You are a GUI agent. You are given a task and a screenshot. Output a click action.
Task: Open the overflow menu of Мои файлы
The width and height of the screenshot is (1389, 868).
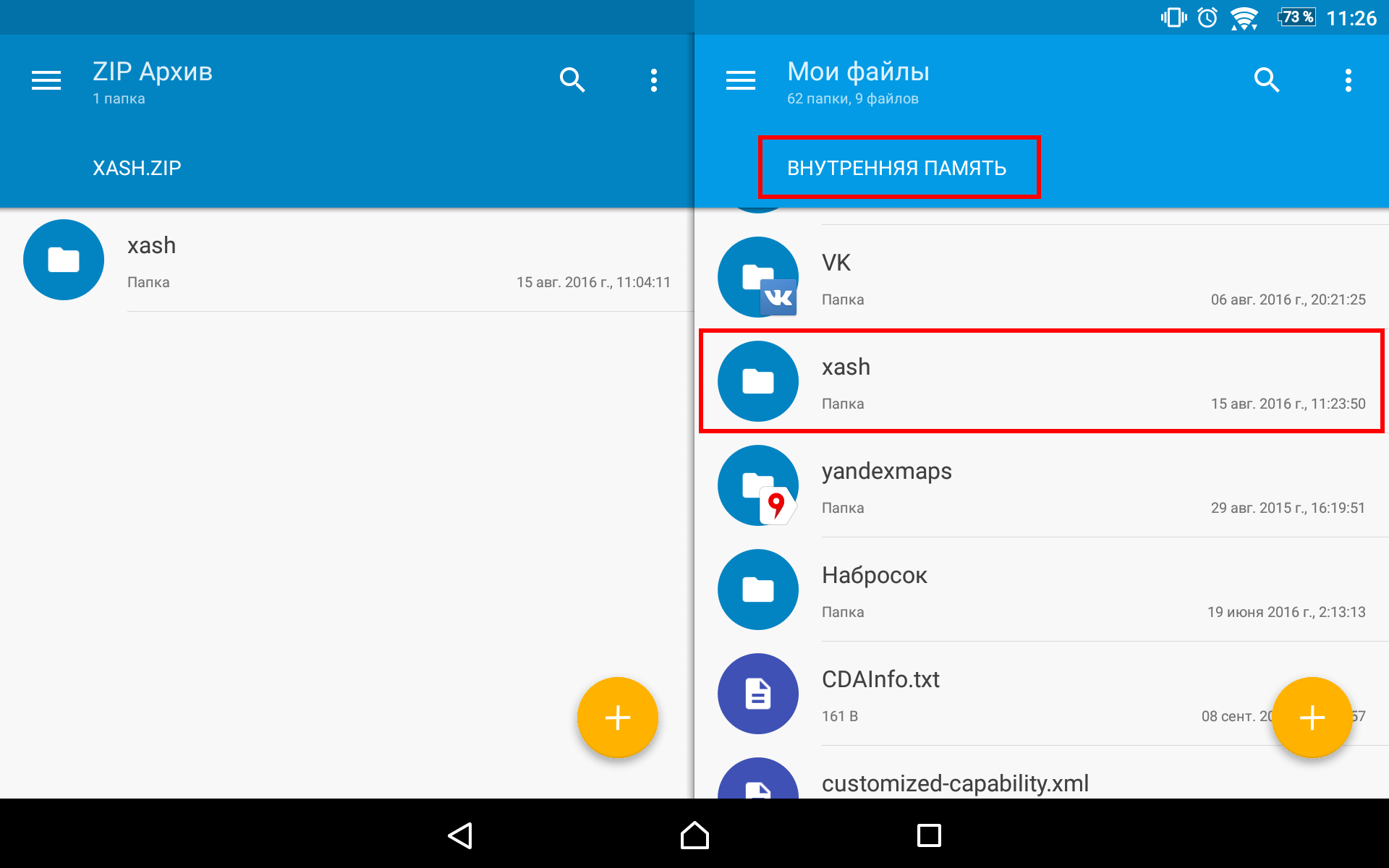click(1348, 80)
